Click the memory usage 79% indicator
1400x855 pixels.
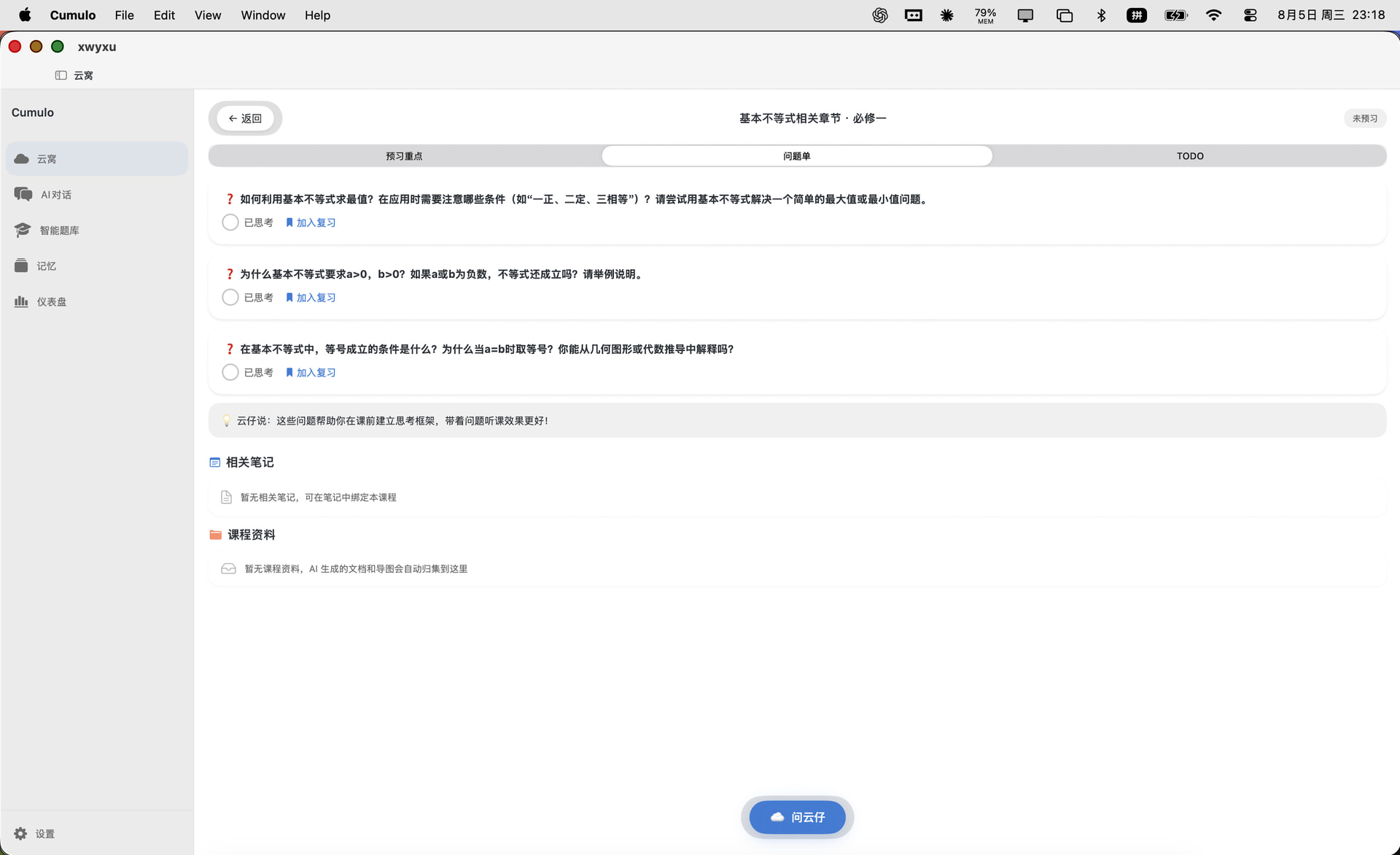[x=985, y=15]
